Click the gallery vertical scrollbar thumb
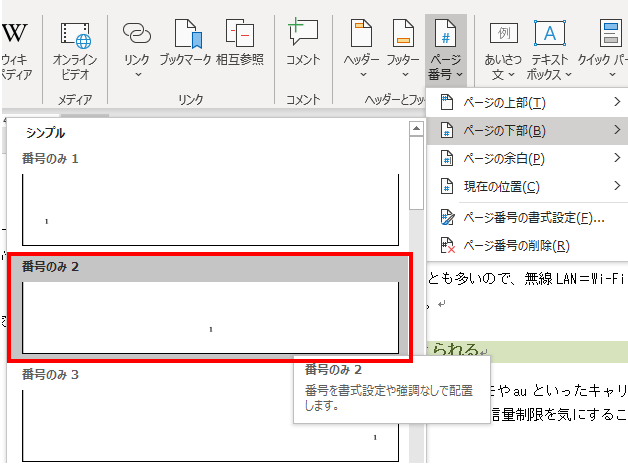The height and width of the screenshot is (469, 628). point(417,173)
